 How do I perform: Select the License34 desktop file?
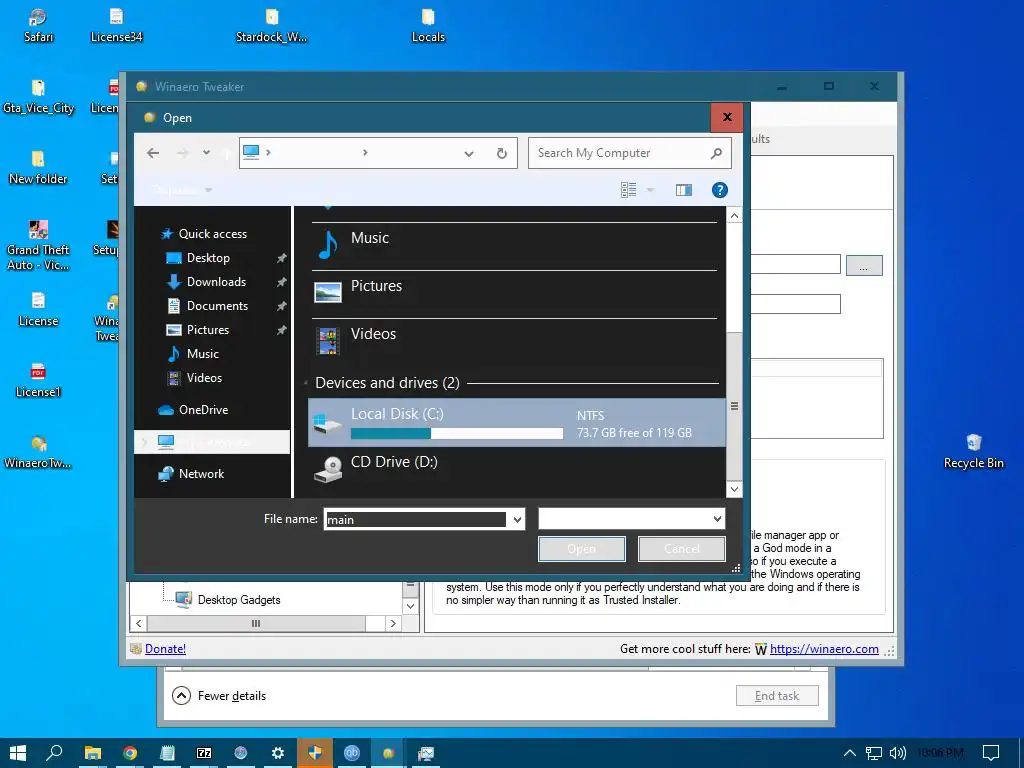tap(116, 25)
